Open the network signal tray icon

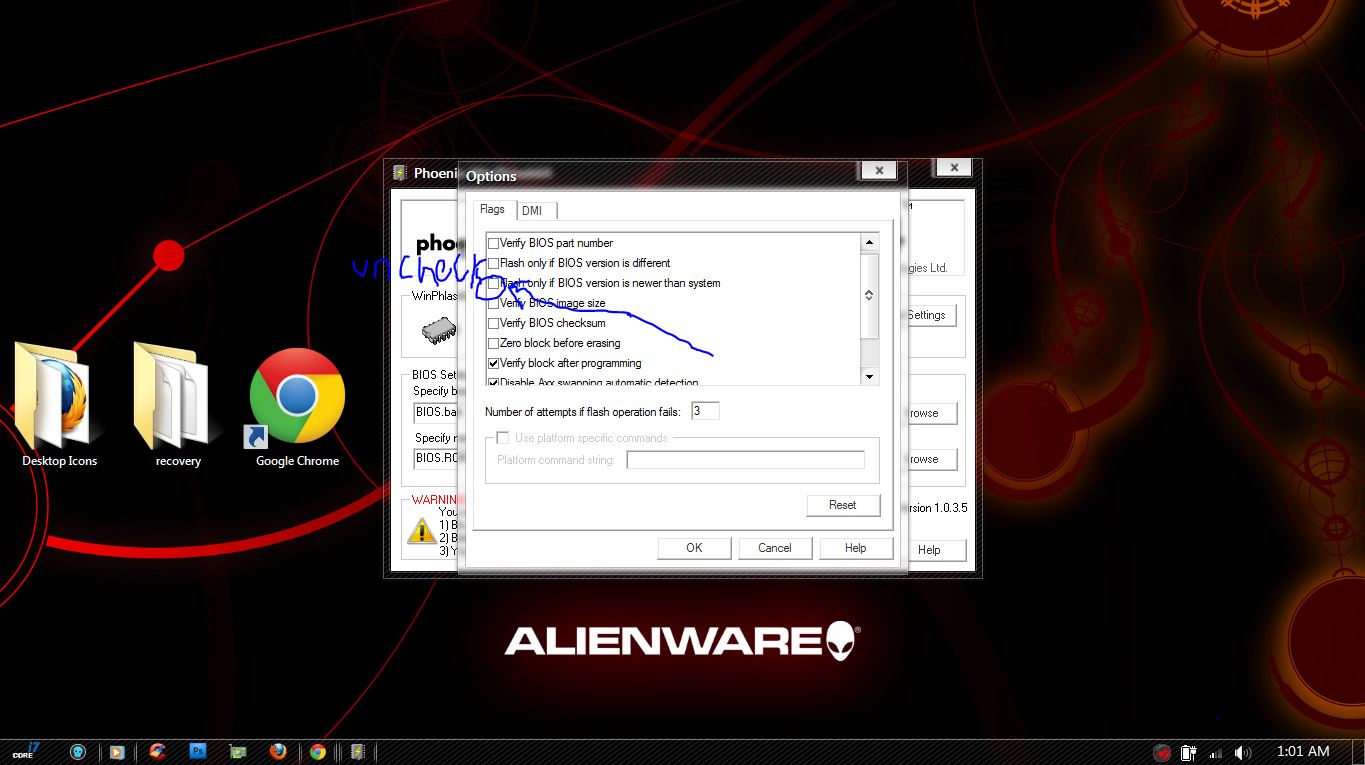(x=1216, y=752)
